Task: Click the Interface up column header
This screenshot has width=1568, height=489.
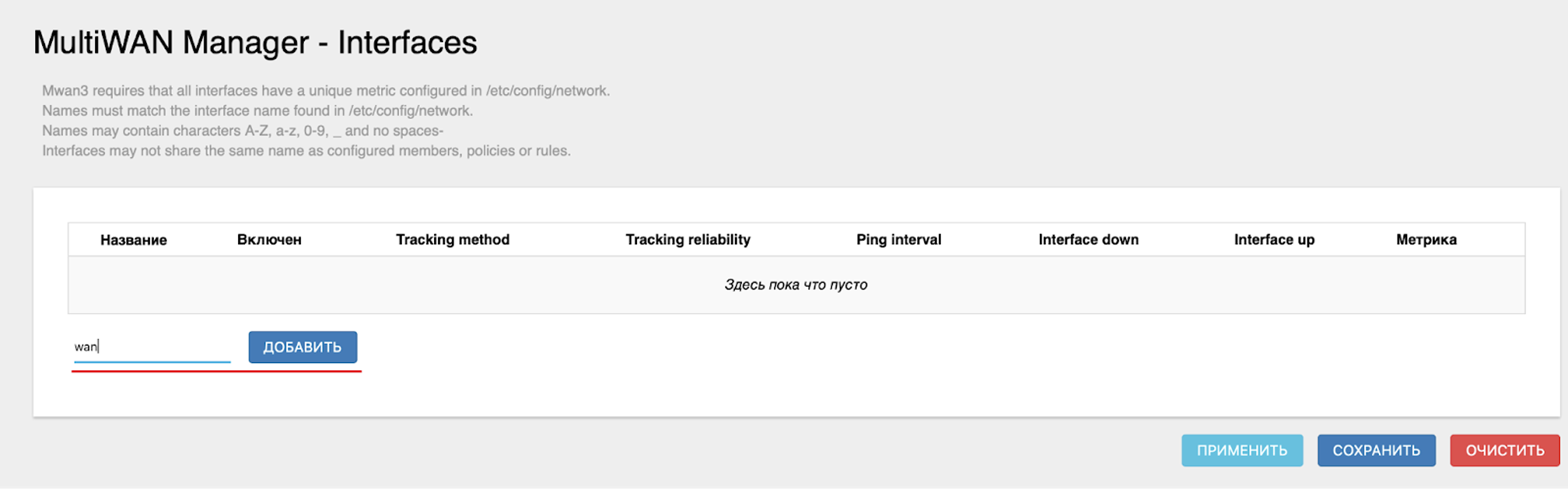Action: pos(1274,240)
